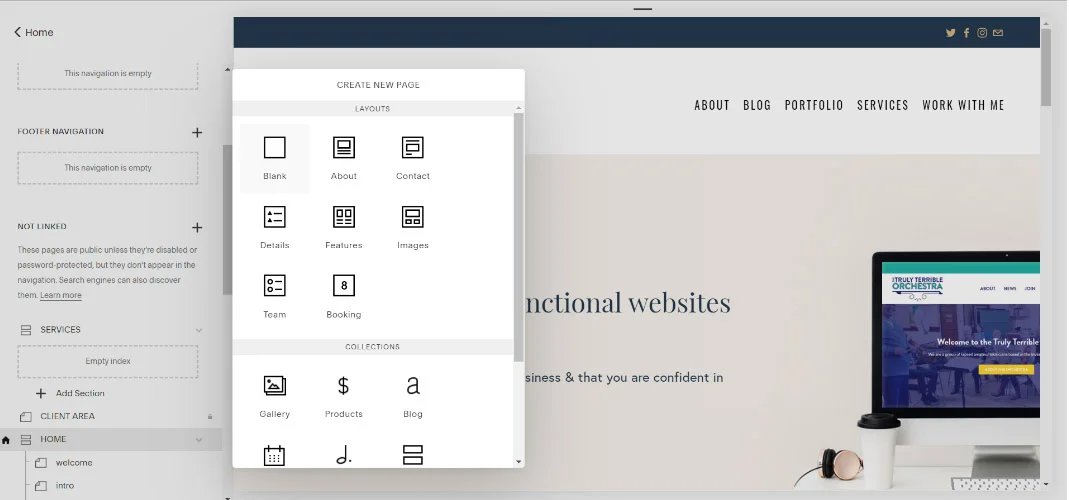
Task: Open BLOG in site navigation
Action: coord(757,105)
